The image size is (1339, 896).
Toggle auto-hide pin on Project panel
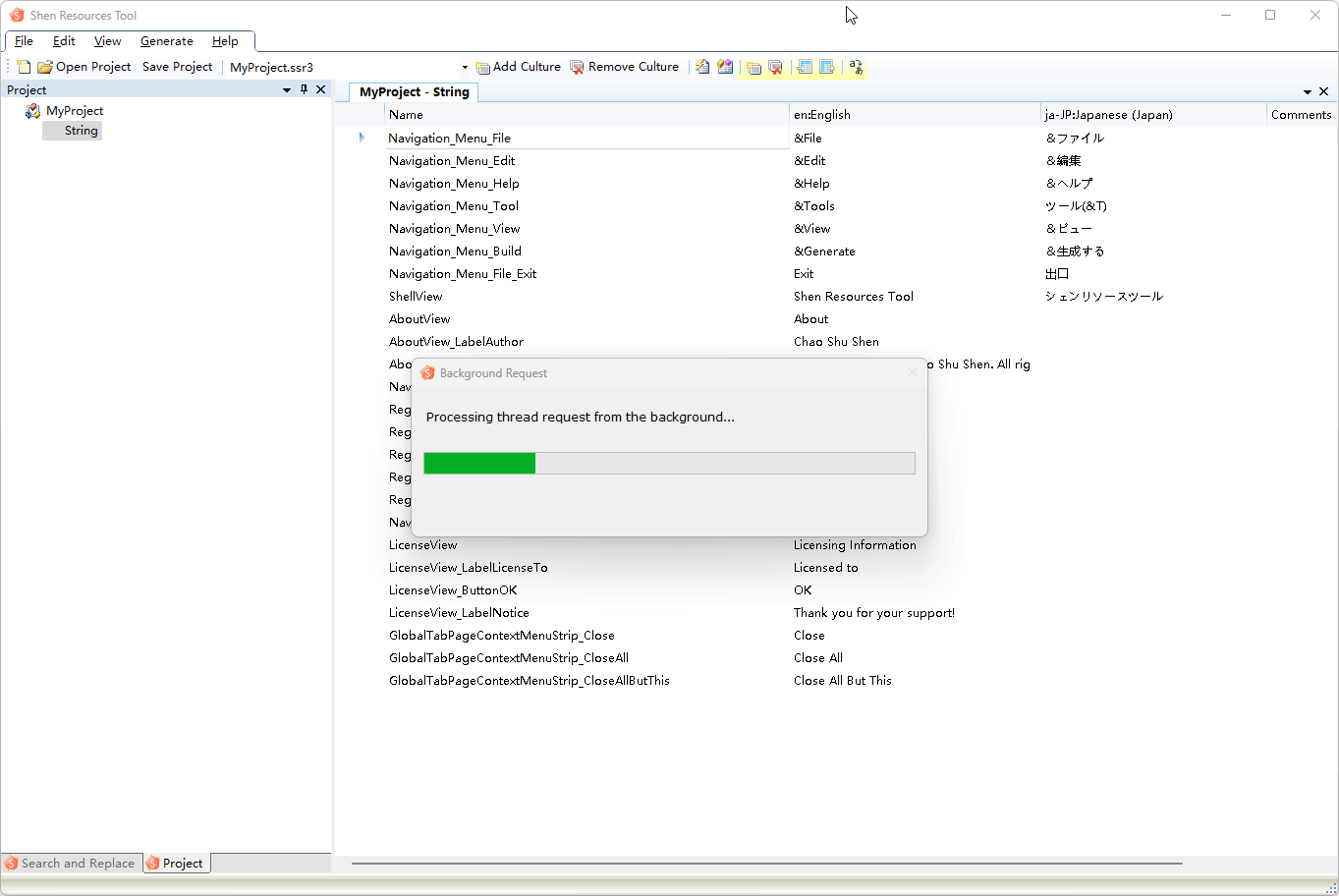[304, 89]
